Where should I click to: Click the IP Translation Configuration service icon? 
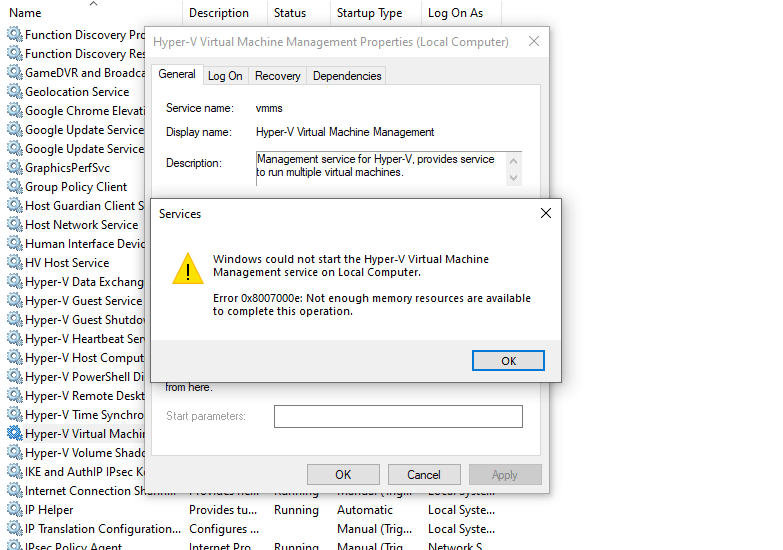point(15,529)
